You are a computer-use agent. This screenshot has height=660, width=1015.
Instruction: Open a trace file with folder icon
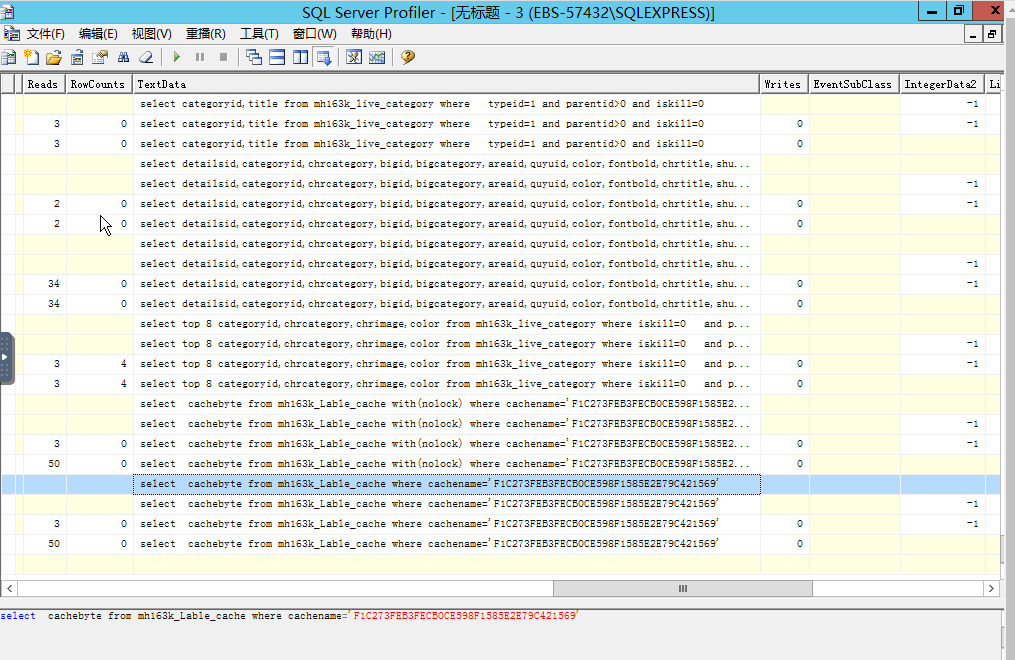tap(54, 57)
